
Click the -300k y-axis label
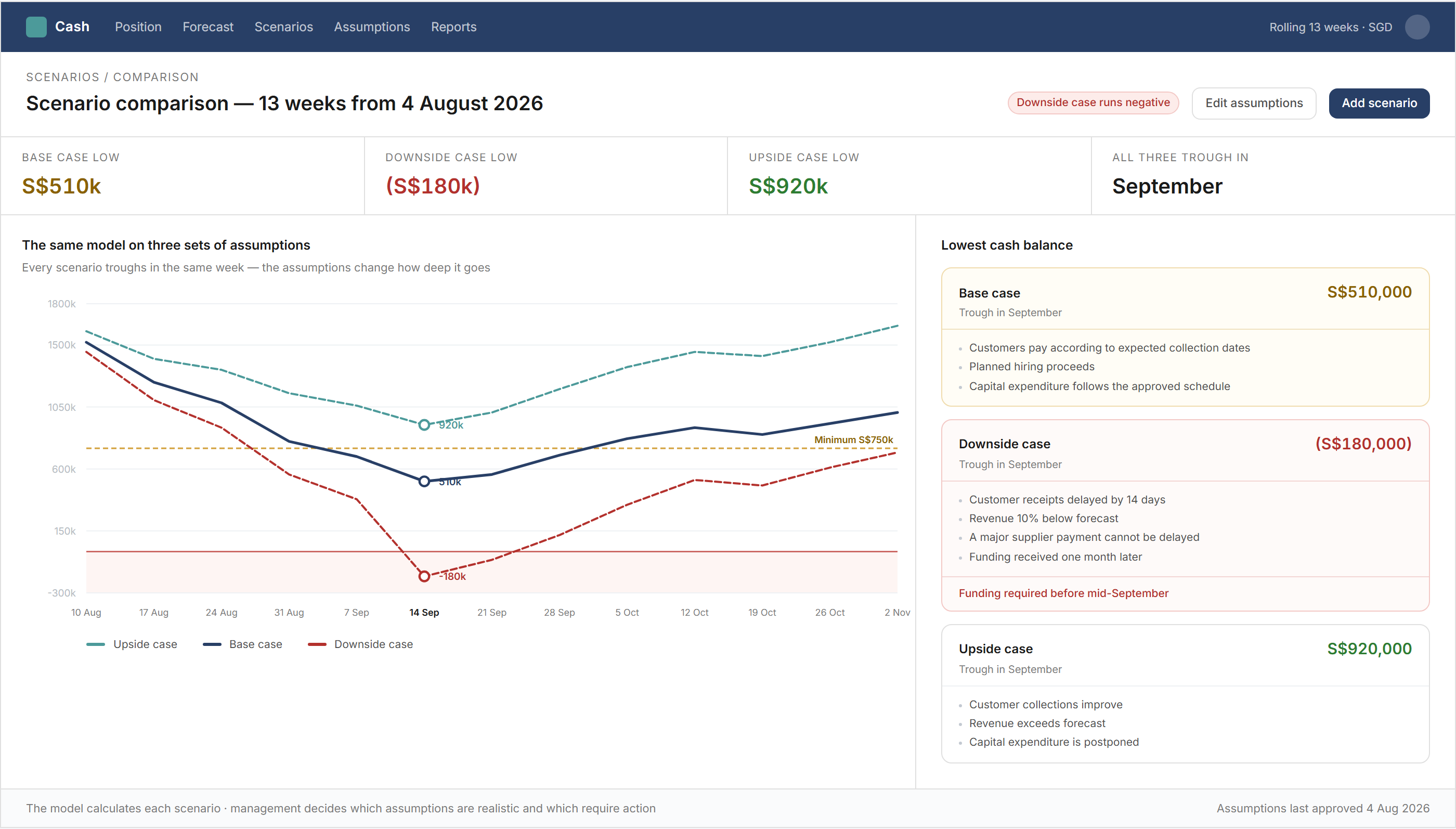[61, 593]
